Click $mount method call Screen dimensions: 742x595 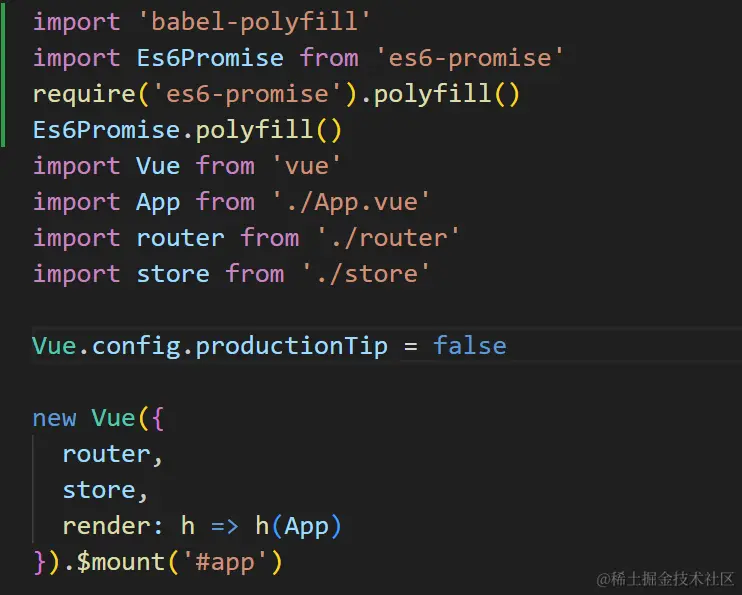click(120, 562)
